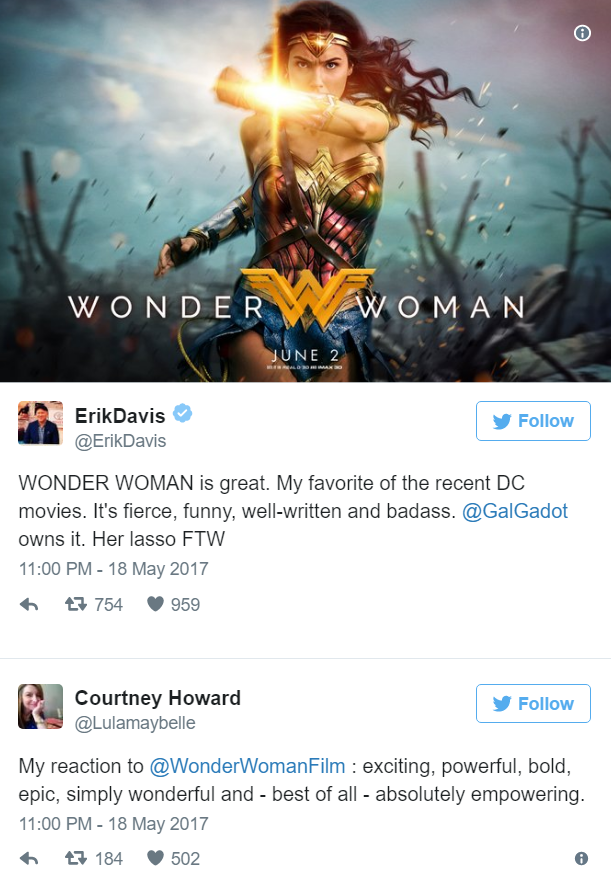
Task: Click ErikDavis's verified badge
Action: (182, 414)
